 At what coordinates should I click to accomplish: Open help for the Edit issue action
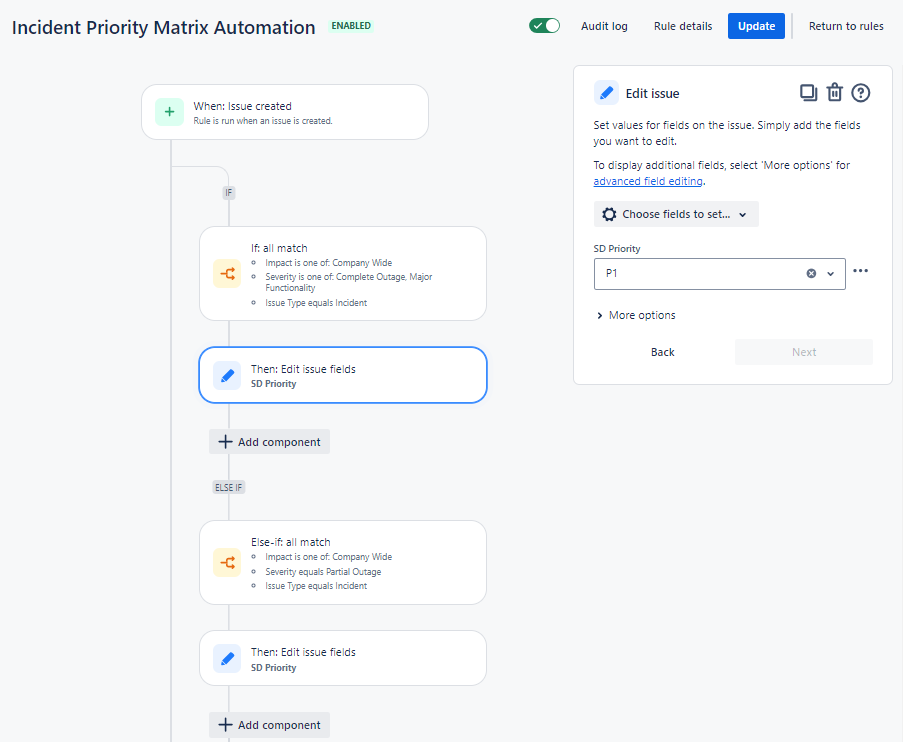[x=860, y=92]
